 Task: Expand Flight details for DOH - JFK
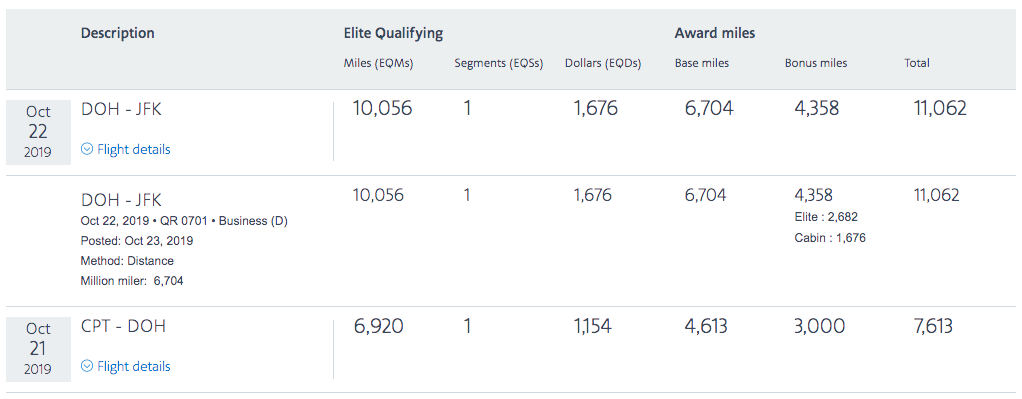[126, 149]
